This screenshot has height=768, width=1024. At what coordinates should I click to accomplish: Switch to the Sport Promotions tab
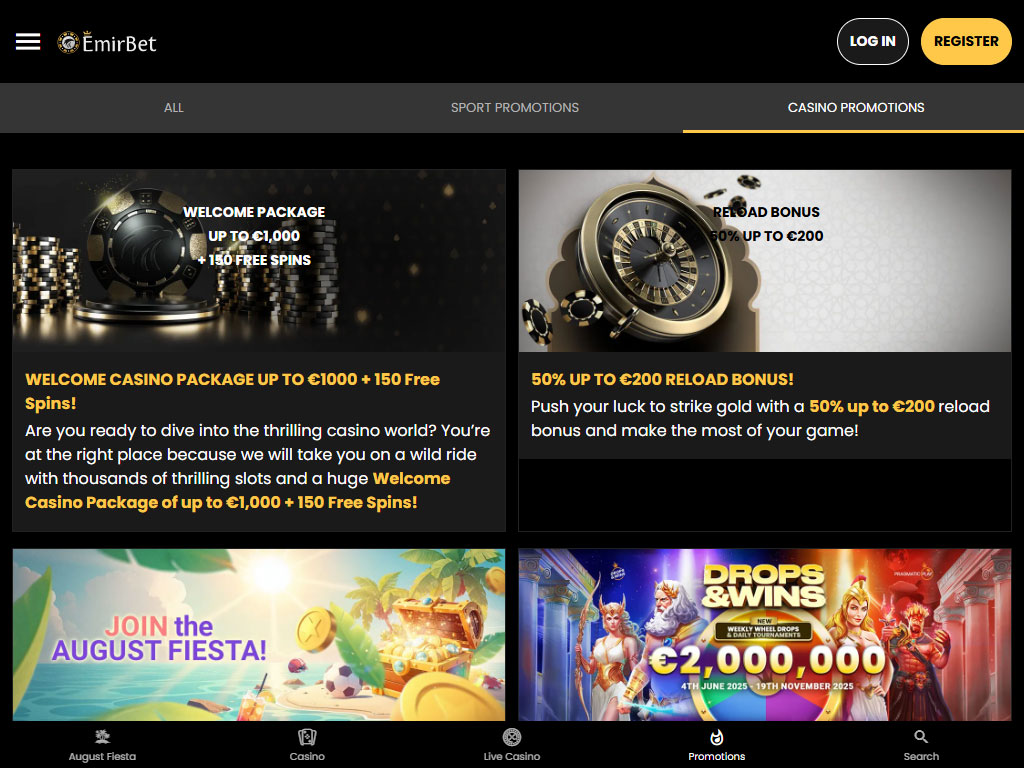click(x=515, y=108)
